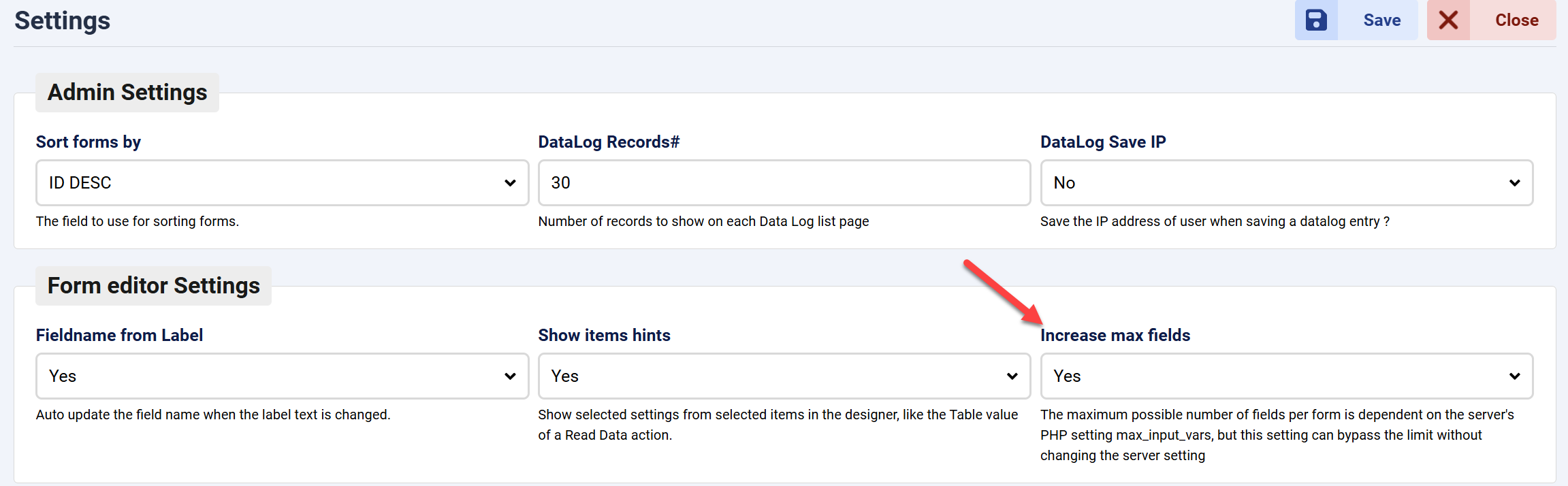Click the chevron arrow in Increase max fields
The image size is (1568, 486).
(1514, 376)
